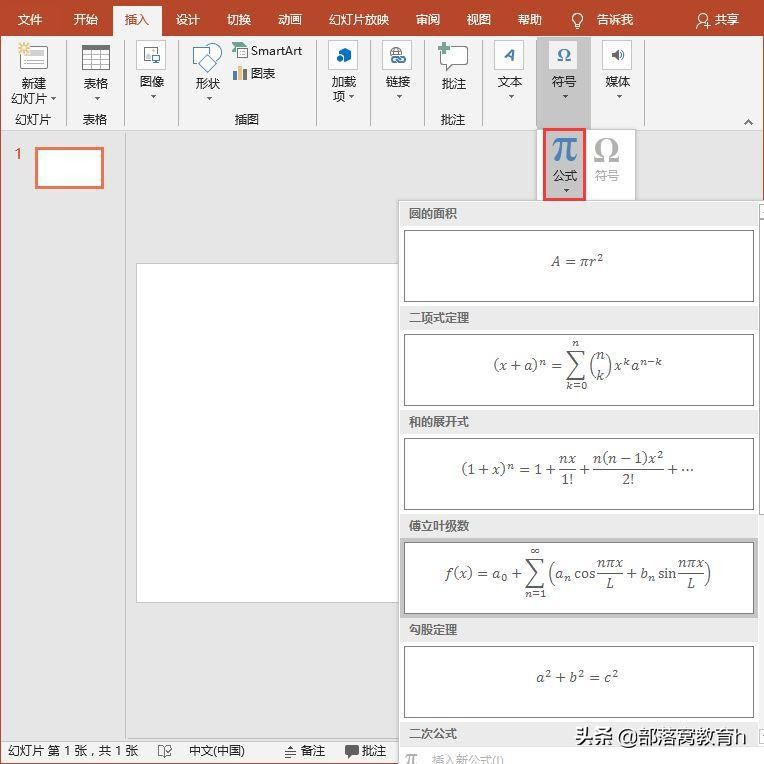This screenshot has width=764, height=764.
Task: Switch to the View (视图) tab
Action: (478, 19)
